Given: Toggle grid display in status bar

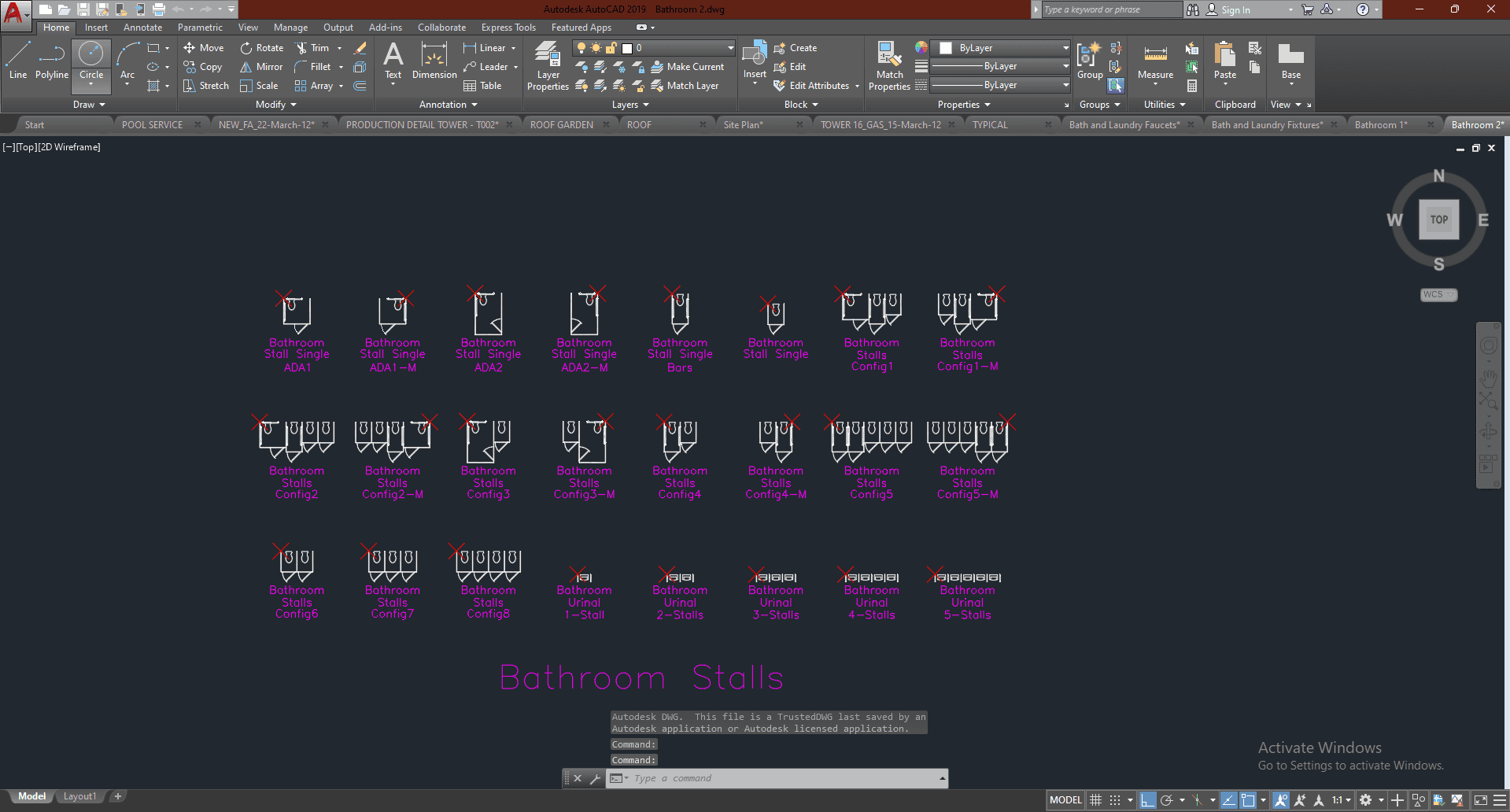Looking at the screenshot, I should coord(1095,800).
